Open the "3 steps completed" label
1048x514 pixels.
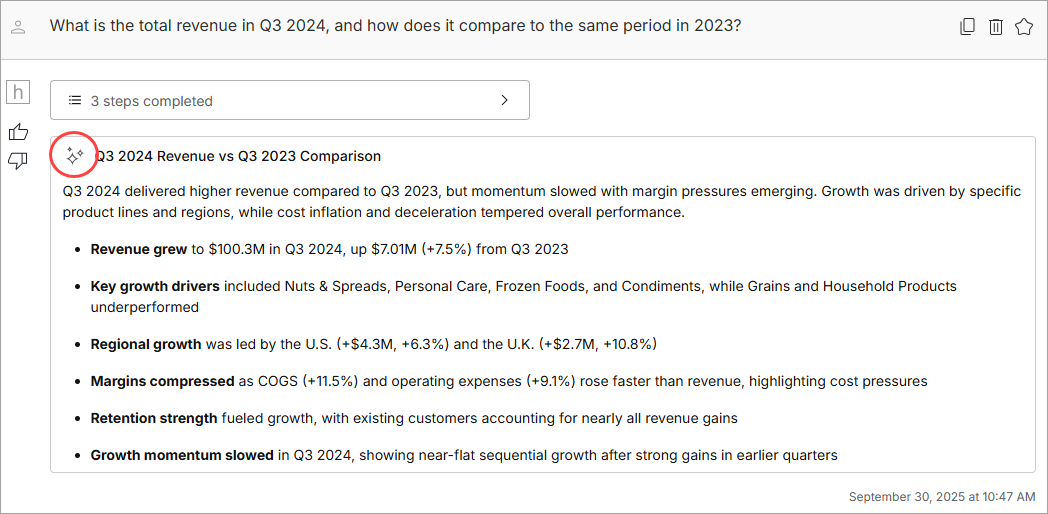151,101
